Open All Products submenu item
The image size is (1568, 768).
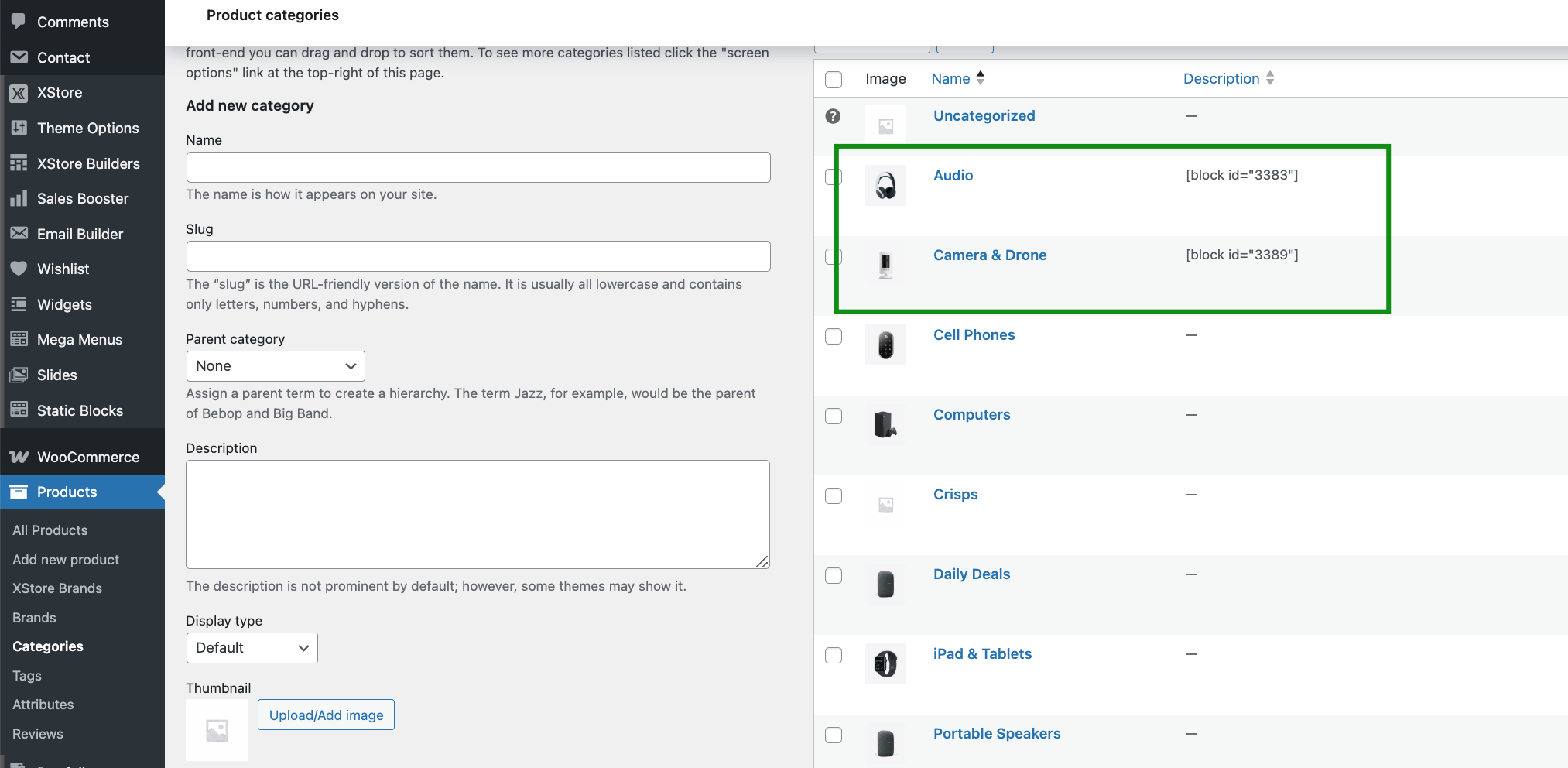coord(50,530)
